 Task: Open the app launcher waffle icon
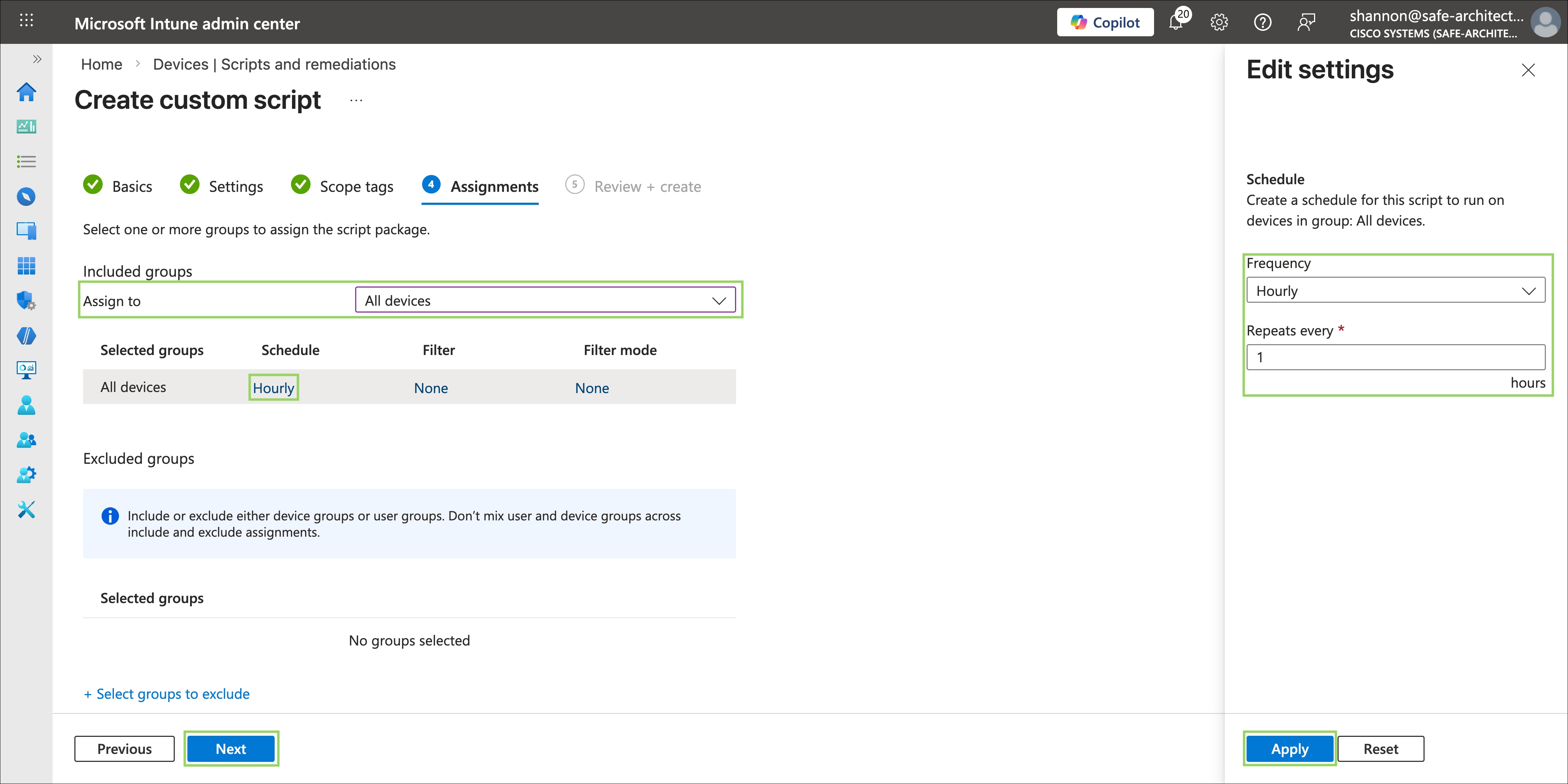(26, 21)
